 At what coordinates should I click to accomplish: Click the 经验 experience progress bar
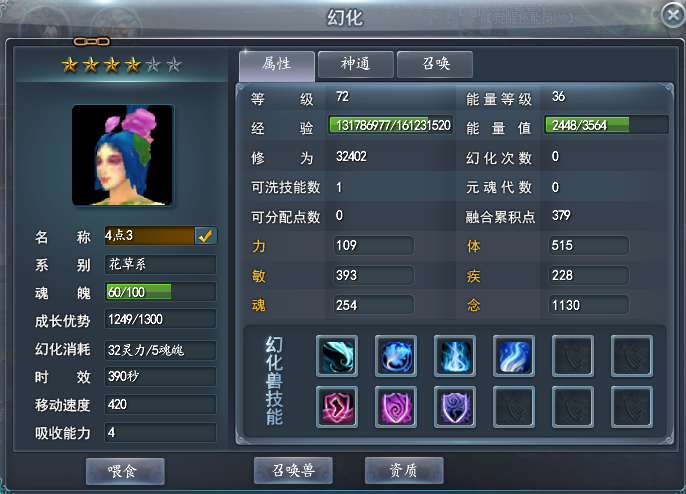[x=391, y=125]
